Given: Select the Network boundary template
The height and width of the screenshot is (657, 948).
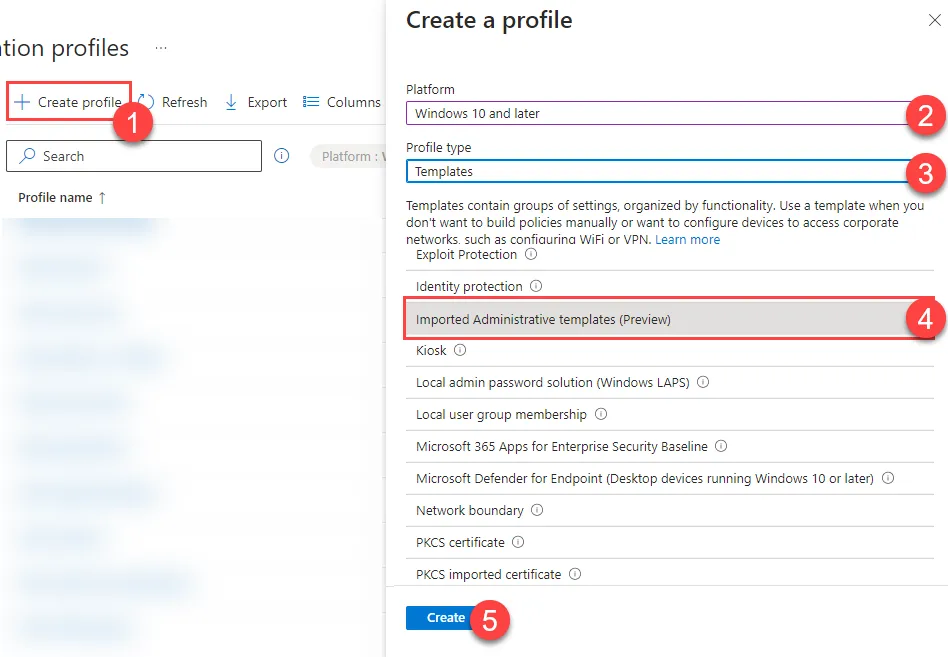Looking at the screenshot, I should pyautogui.click(x=670, y=511).
